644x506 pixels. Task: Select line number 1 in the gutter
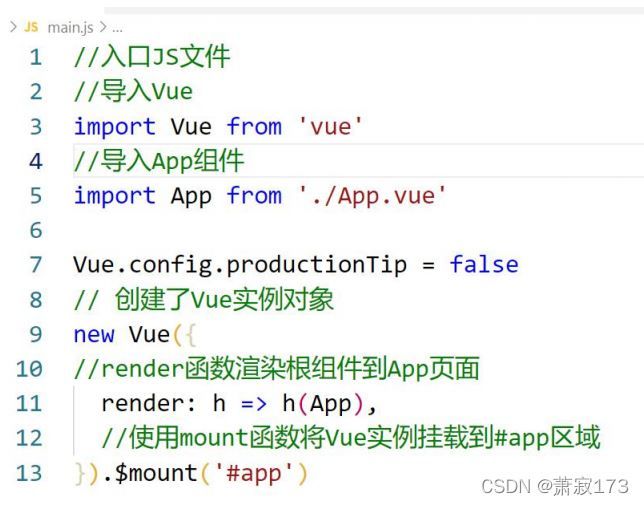pos(36,57)
